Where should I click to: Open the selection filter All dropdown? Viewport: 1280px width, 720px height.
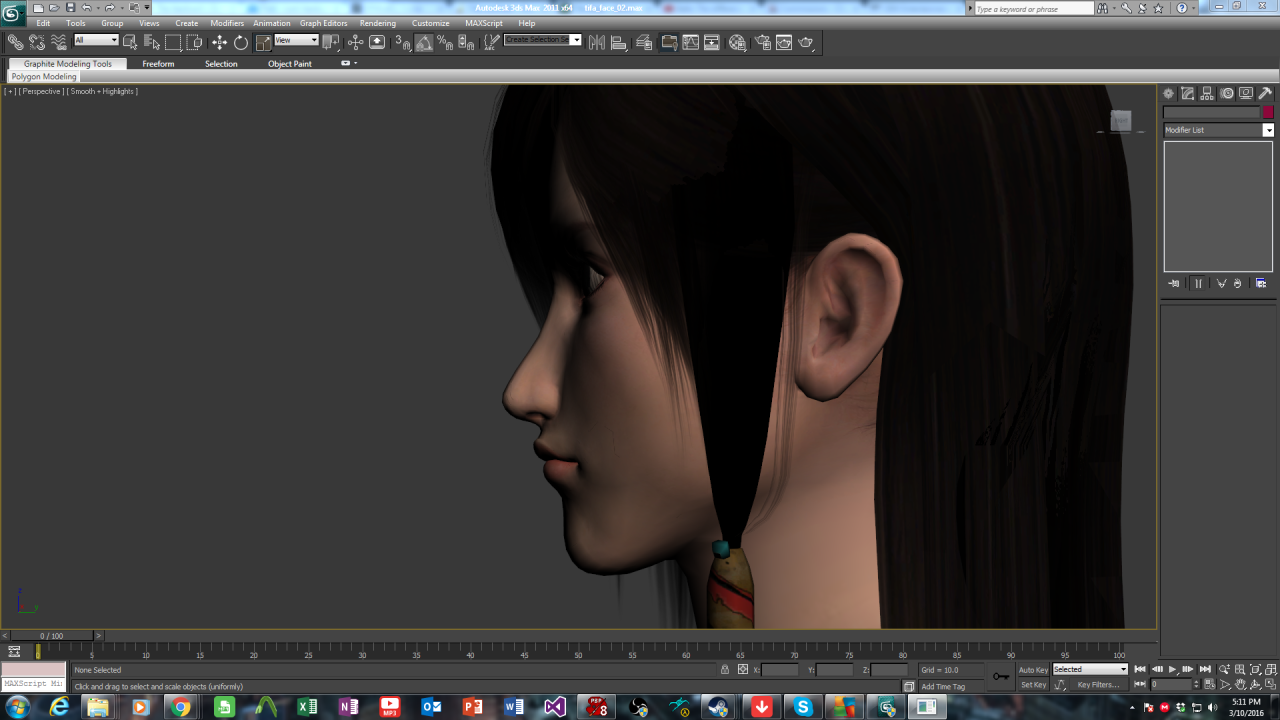[x=96, y=40]
